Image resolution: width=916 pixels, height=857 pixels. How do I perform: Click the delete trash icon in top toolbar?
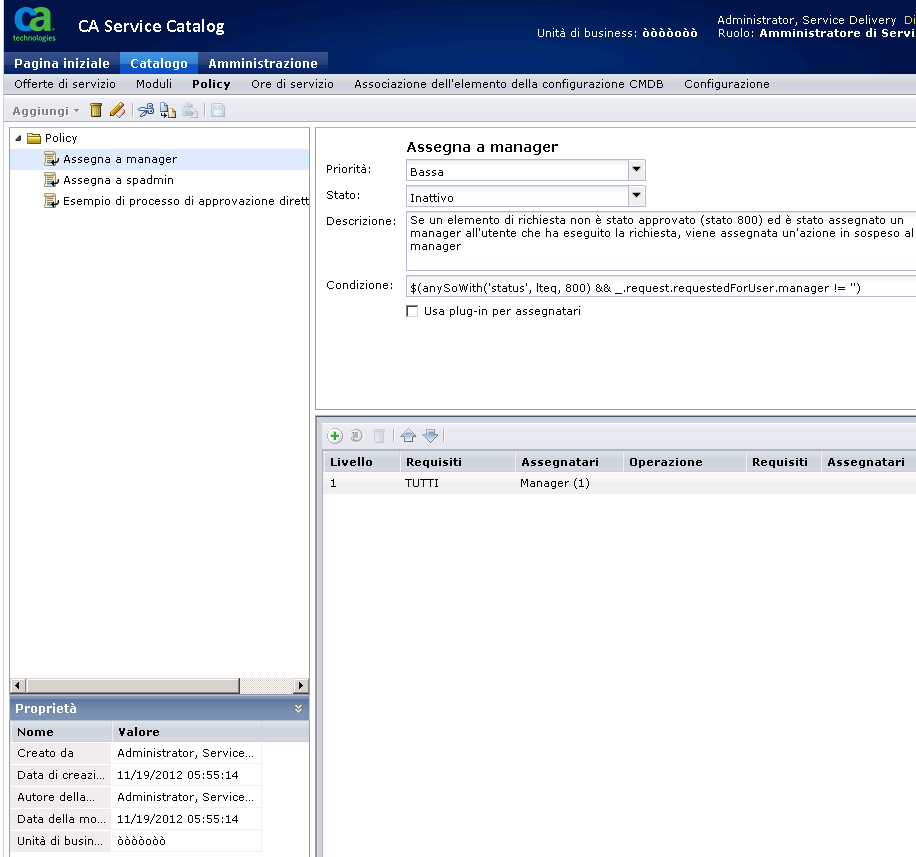(97, 110)
